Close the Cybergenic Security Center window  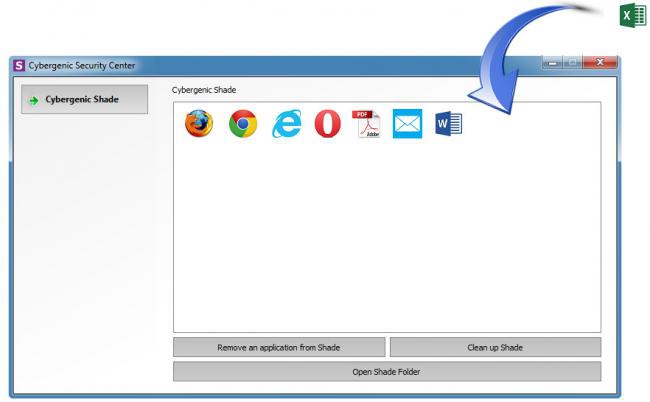[600, 63]
